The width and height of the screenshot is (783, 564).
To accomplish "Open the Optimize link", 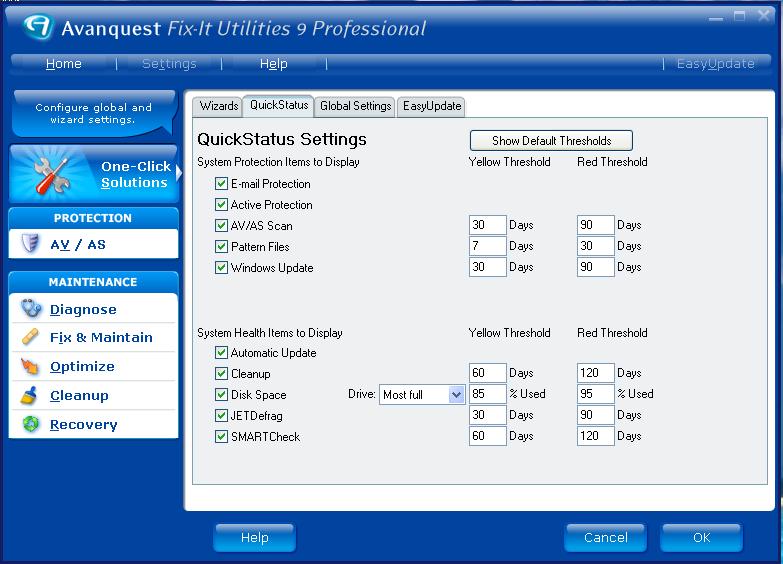I will point(82,366).
